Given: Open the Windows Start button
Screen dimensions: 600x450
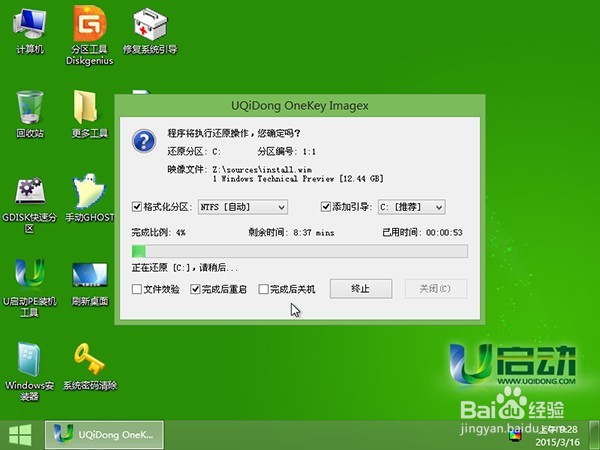Looking at the screenshot, I should [x=20, y=435].
